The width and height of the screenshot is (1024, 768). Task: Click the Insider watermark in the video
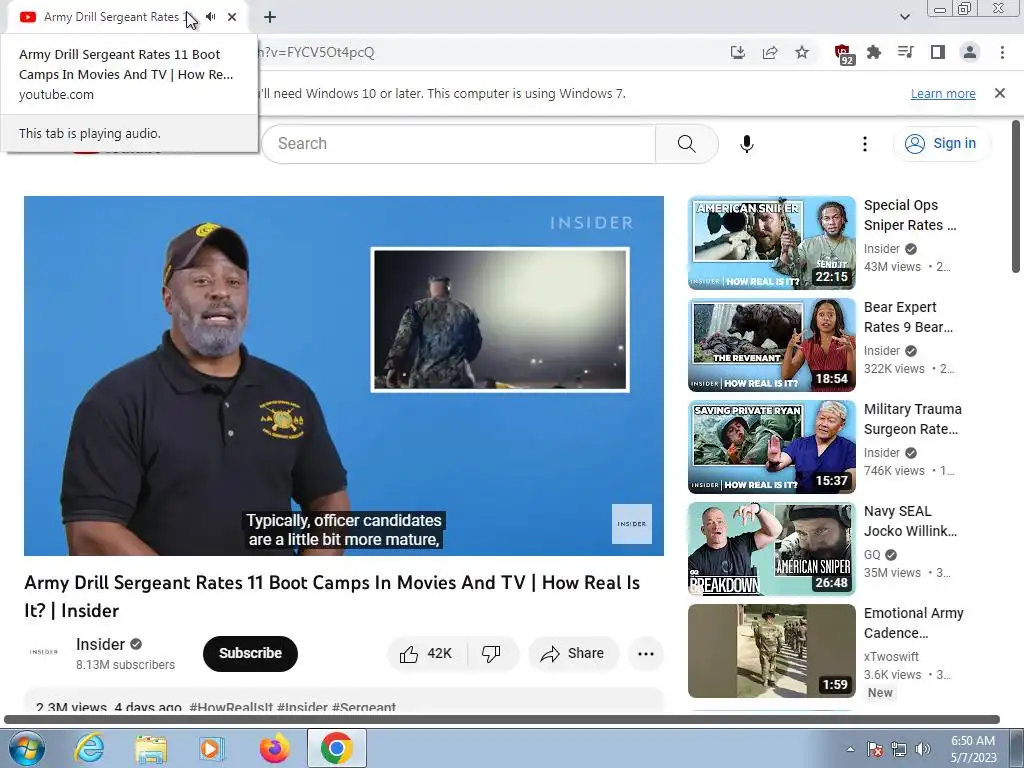point(632,524)
